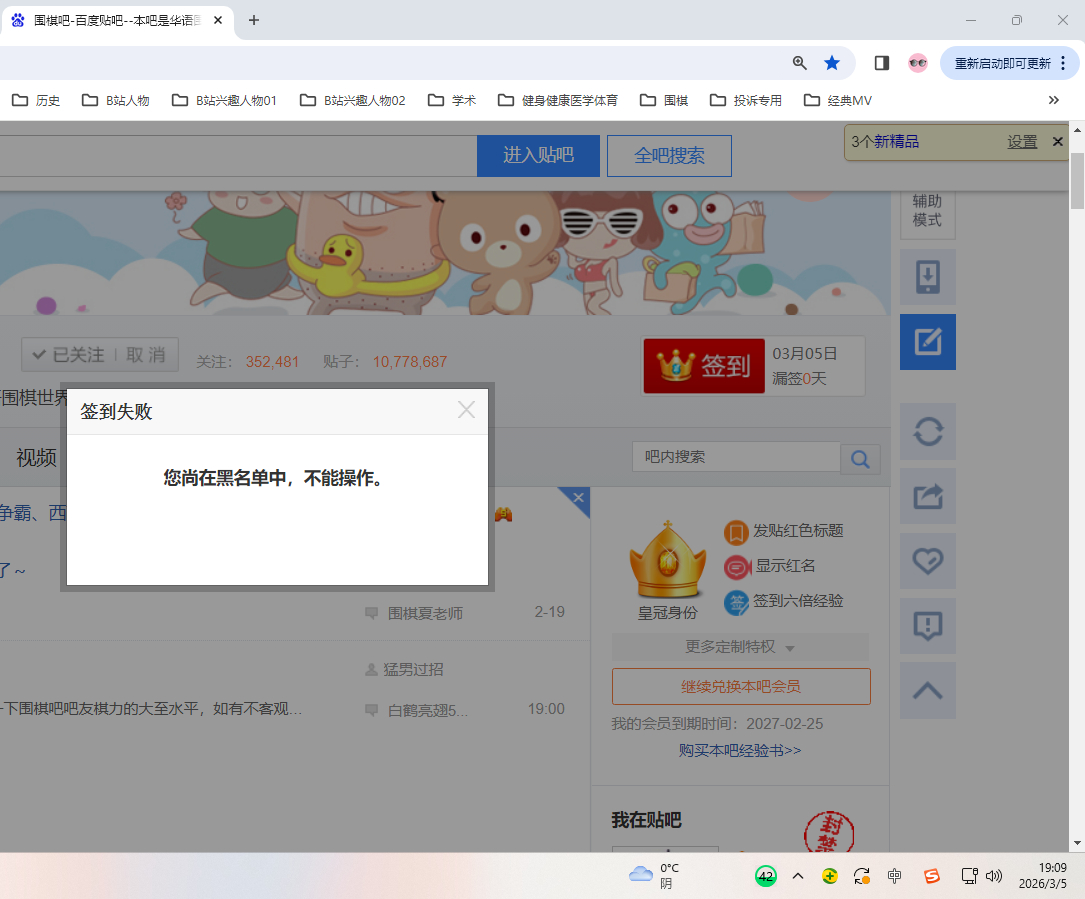Switch to the 视频 tab
This screenshot has width=1085, height=899.
click(36, 458)
